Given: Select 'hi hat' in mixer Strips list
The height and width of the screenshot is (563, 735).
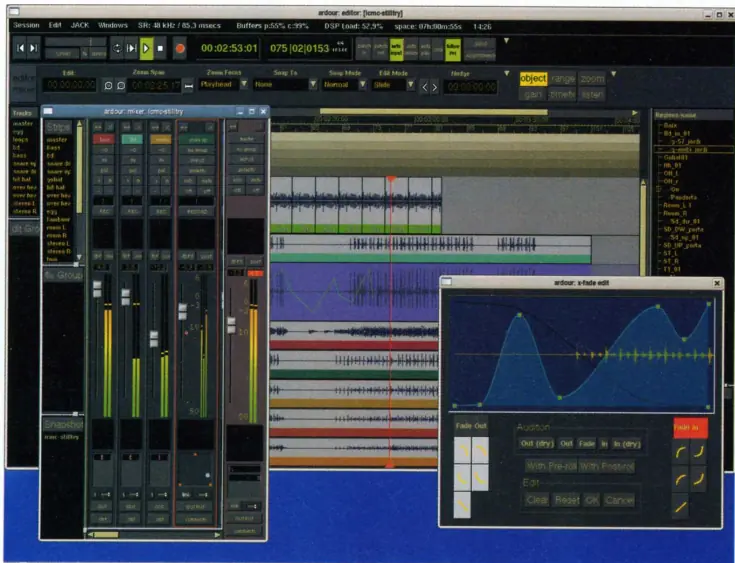Looking at the screenshot, I should [55, 187].
